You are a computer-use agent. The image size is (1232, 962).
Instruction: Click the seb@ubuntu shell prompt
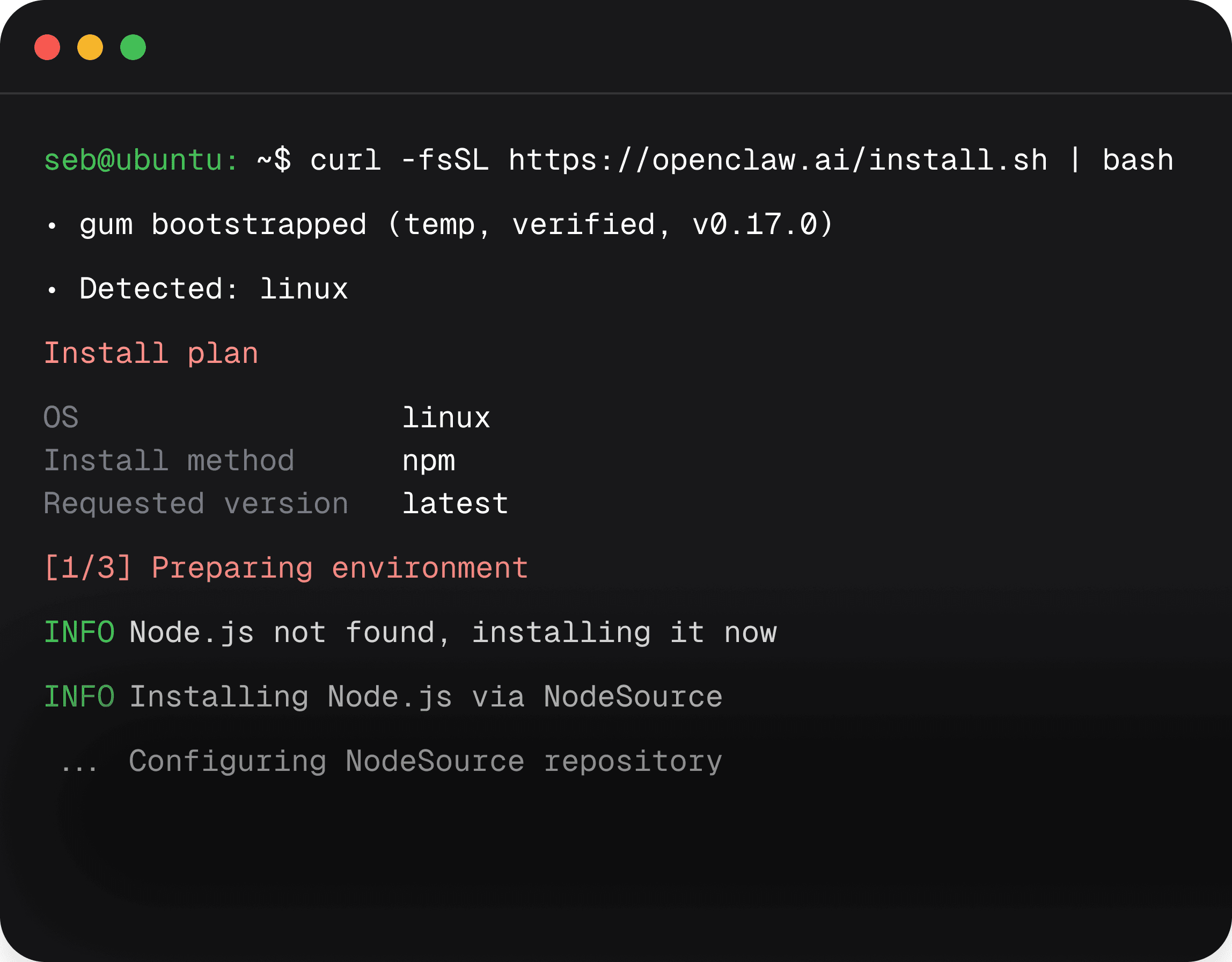(x=141, y=160)
